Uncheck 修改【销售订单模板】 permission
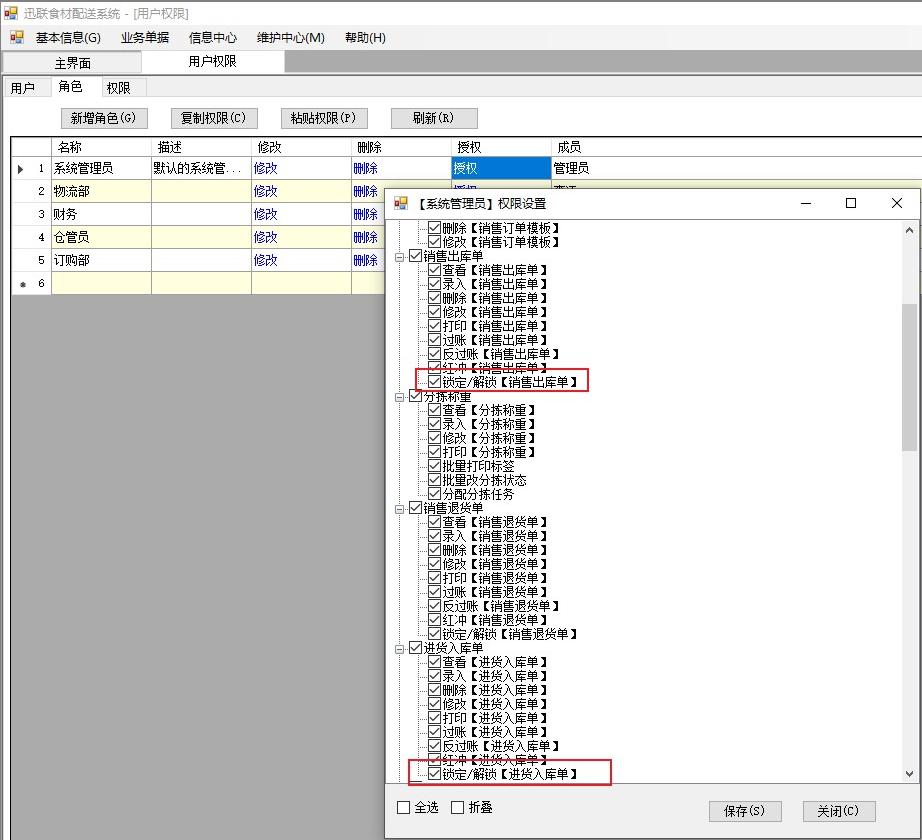Viewport: 922px width, 840px height. 435,242
